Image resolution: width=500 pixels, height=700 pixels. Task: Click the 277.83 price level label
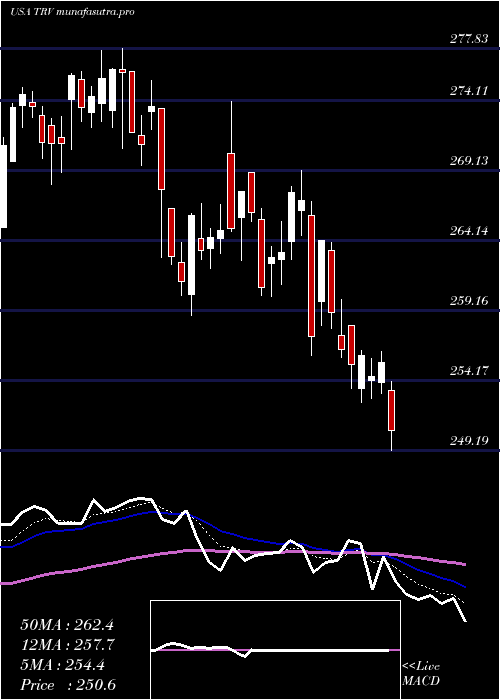pyautogui.click(x=469, y=39)
